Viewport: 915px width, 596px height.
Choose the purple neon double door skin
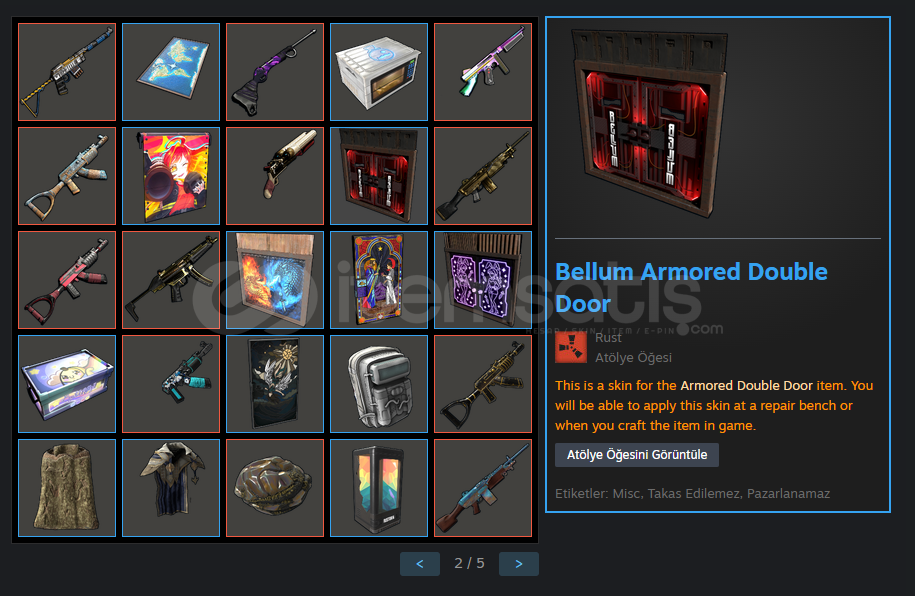483,280
